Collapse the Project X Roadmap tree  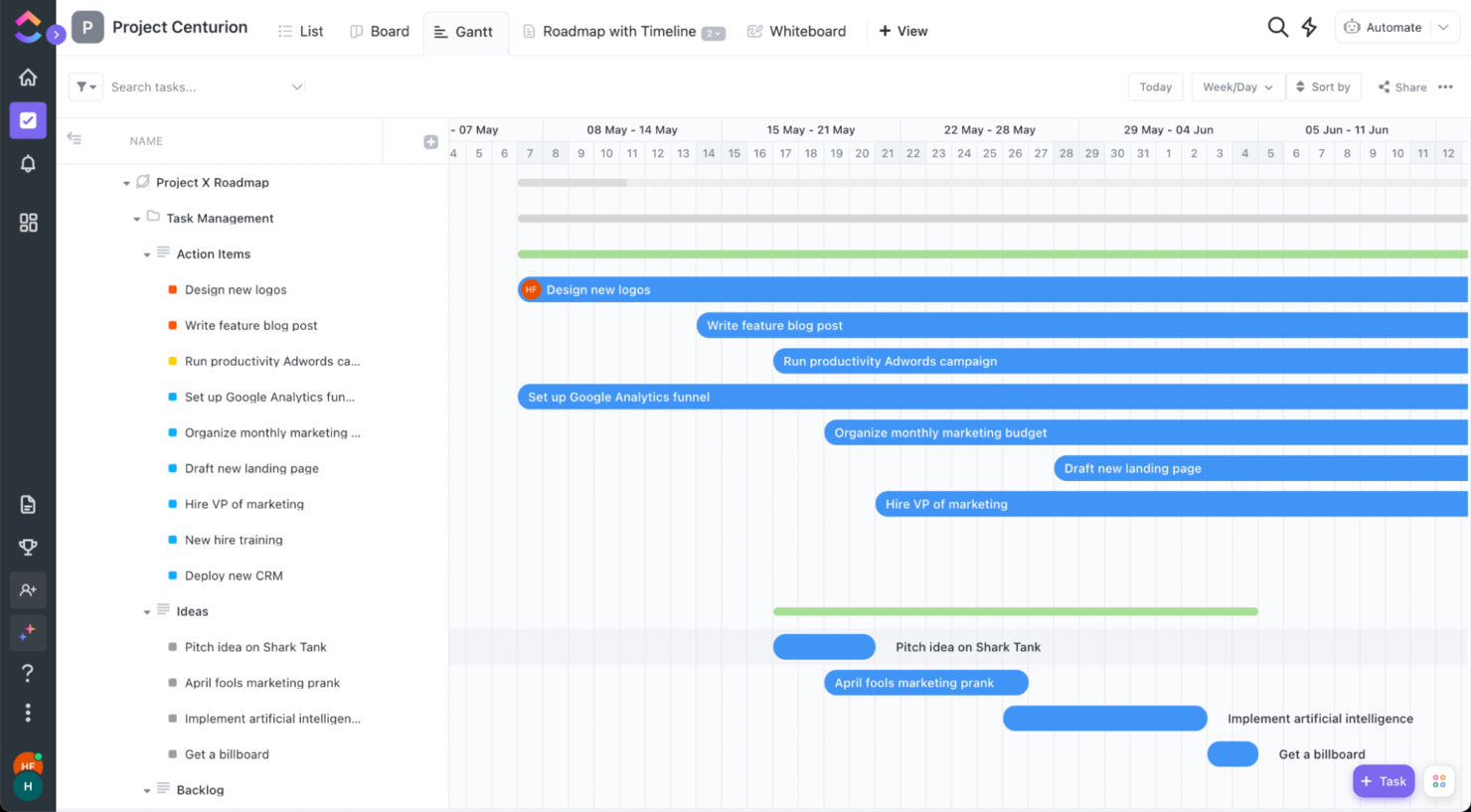pos(126,183)
